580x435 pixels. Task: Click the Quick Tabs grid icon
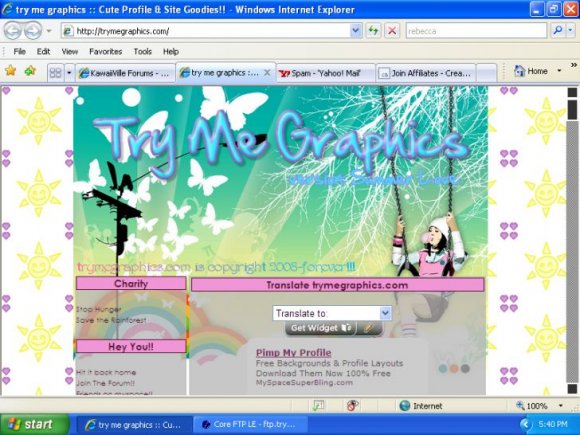click(x=55, y=73)
